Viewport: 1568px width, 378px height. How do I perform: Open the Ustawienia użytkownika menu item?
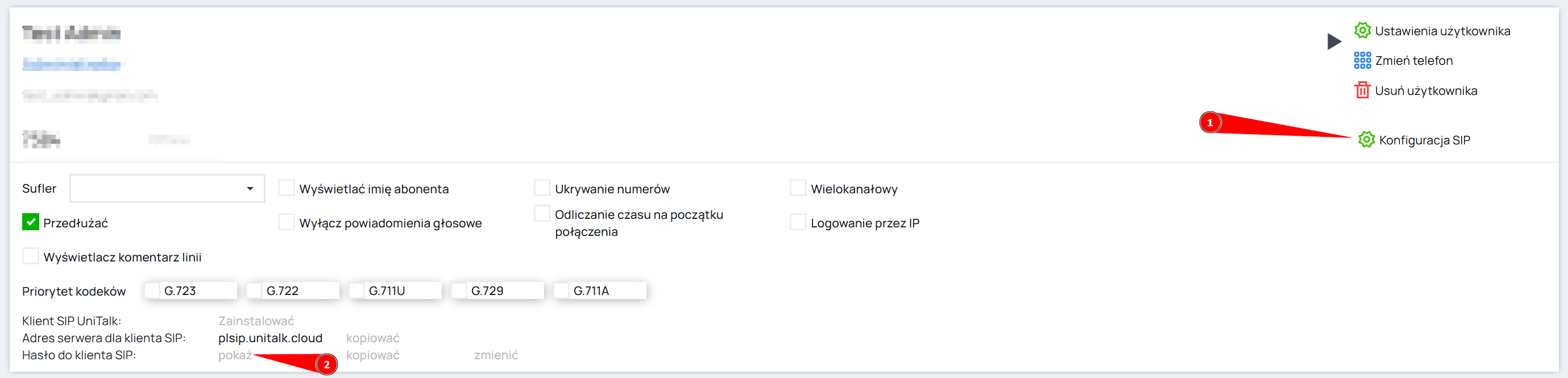[1442, 31]
